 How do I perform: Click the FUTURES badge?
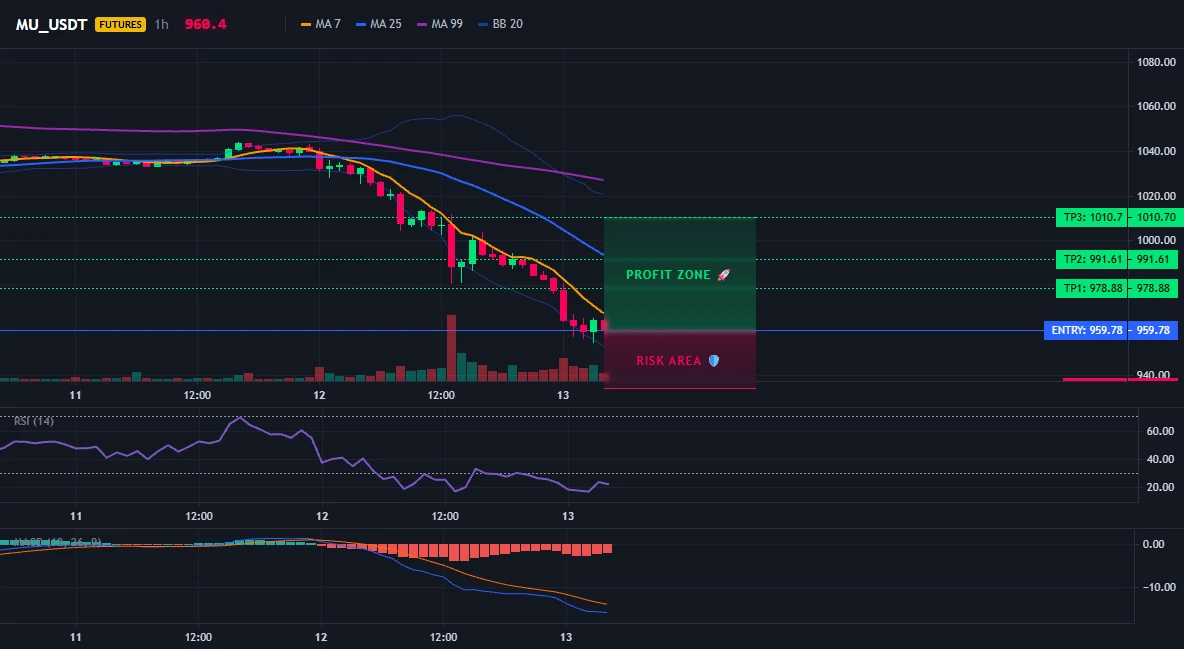120,24
